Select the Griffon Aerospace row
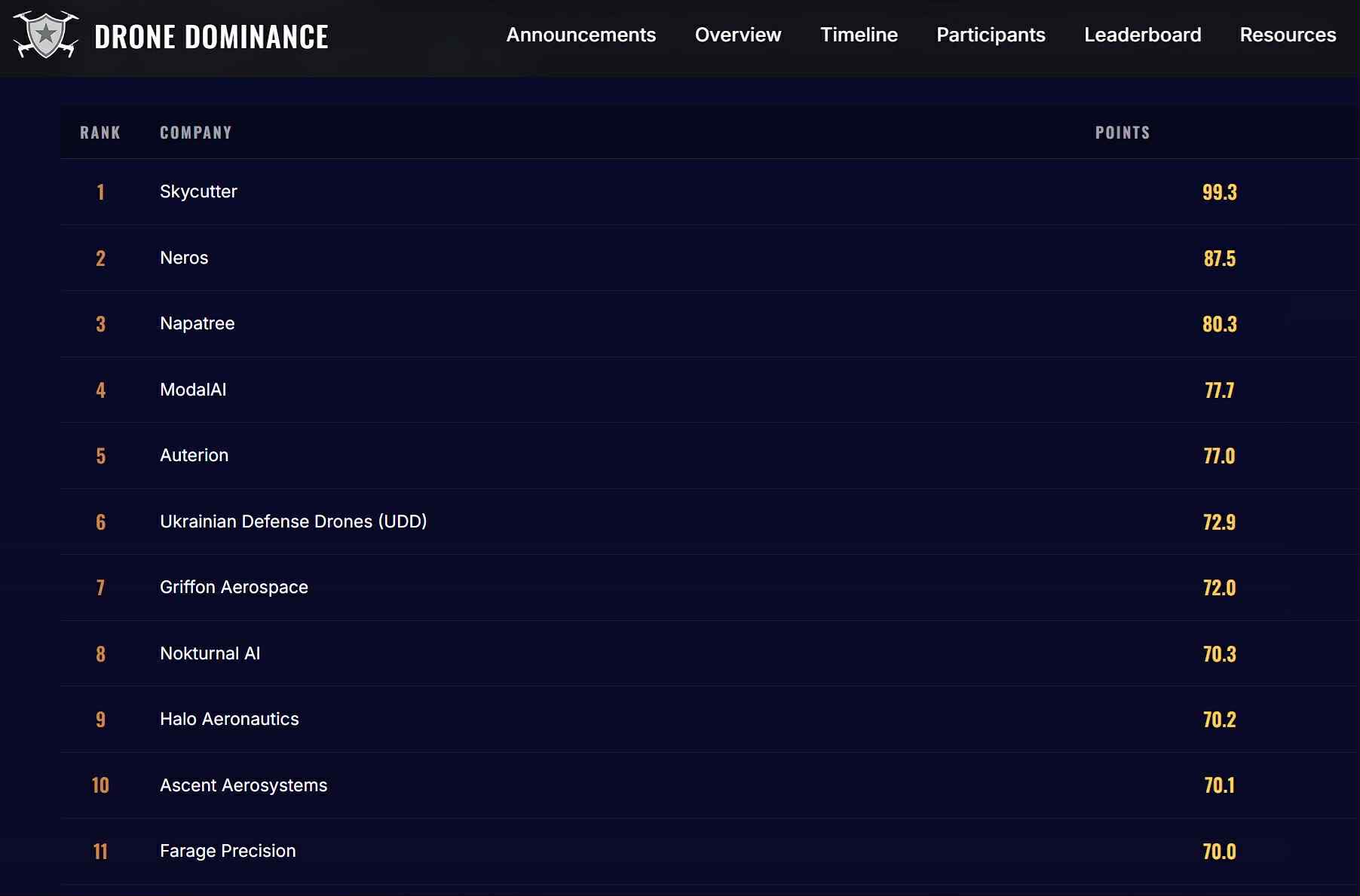The height and width of the screenshot is (896, 1360). (x=234, y=587)
